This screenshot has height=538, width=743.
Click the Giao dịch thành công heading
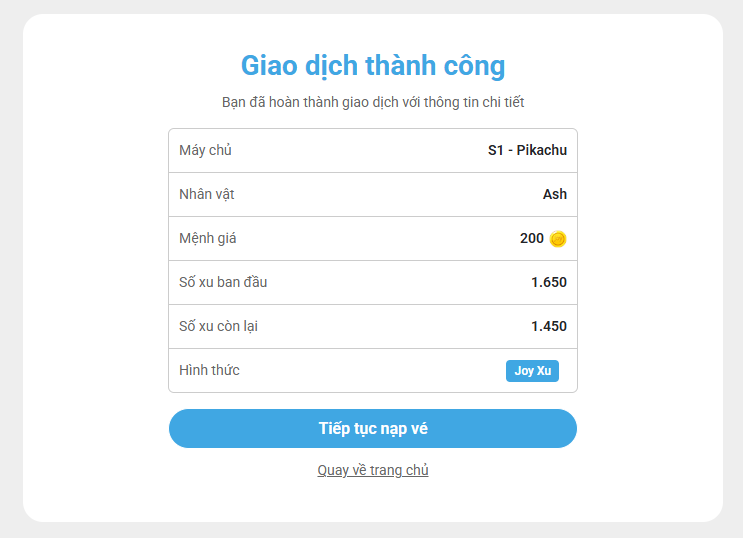[x=373, y=66]
